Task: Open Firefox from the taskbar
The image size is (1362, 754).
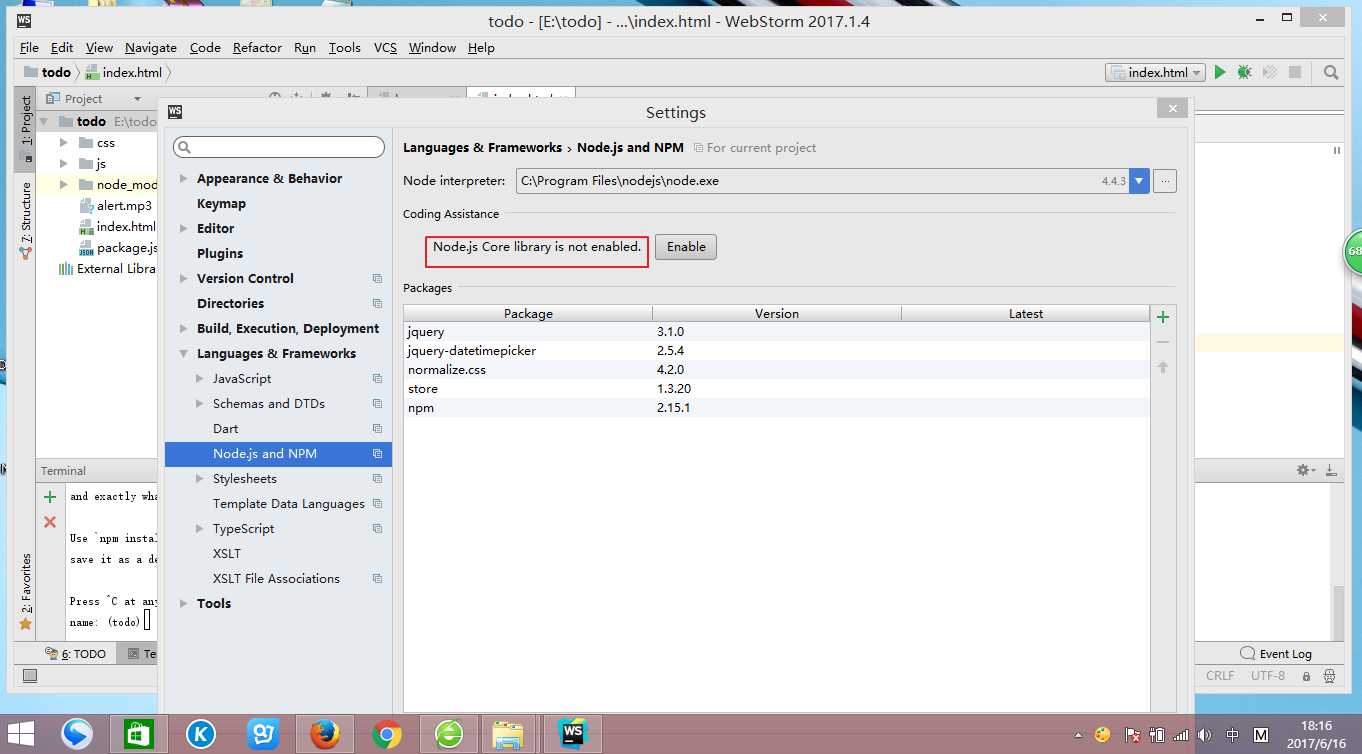Action: coord(324,735)
